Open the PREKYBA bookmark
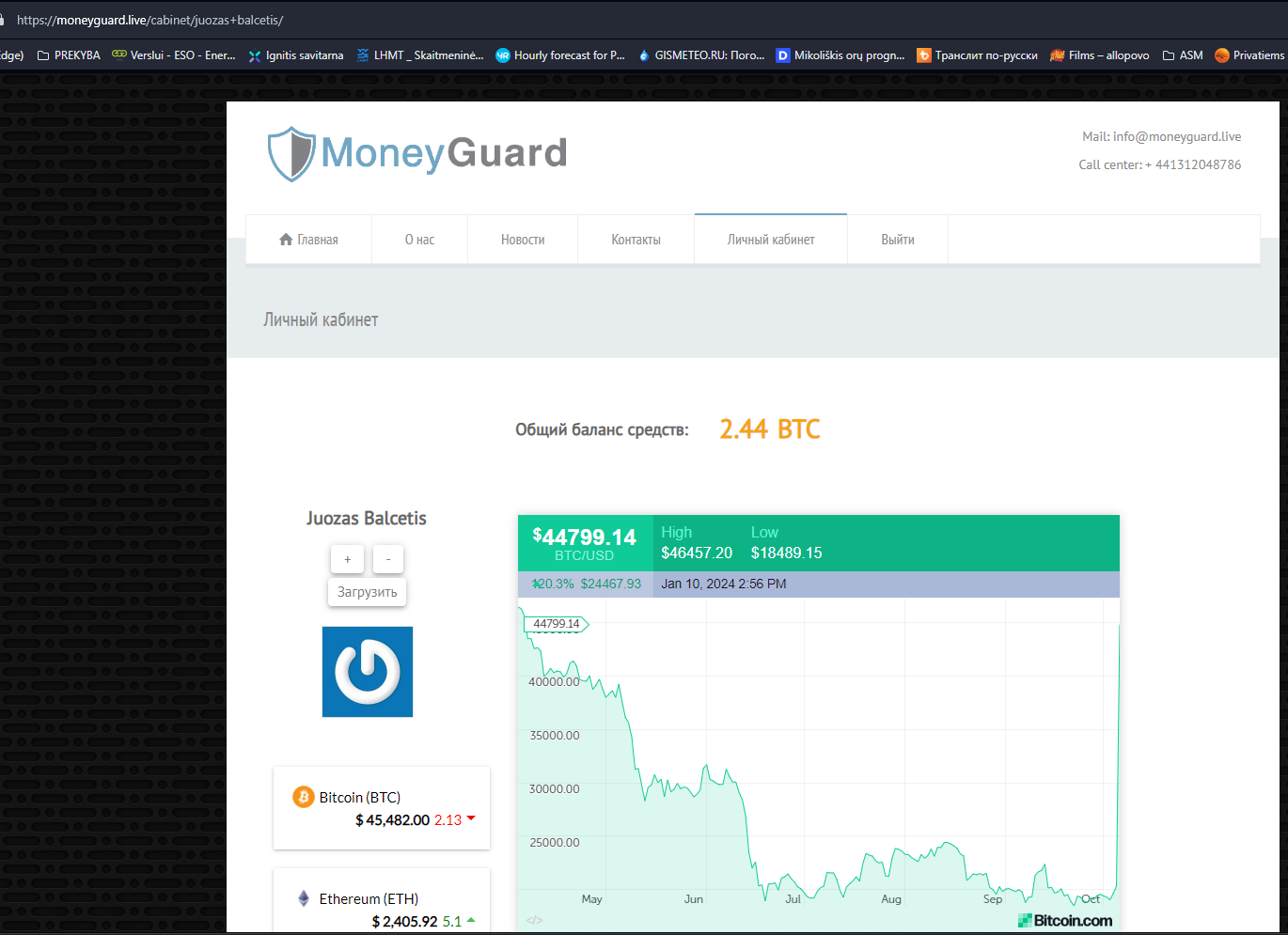 tap(77, 55)
